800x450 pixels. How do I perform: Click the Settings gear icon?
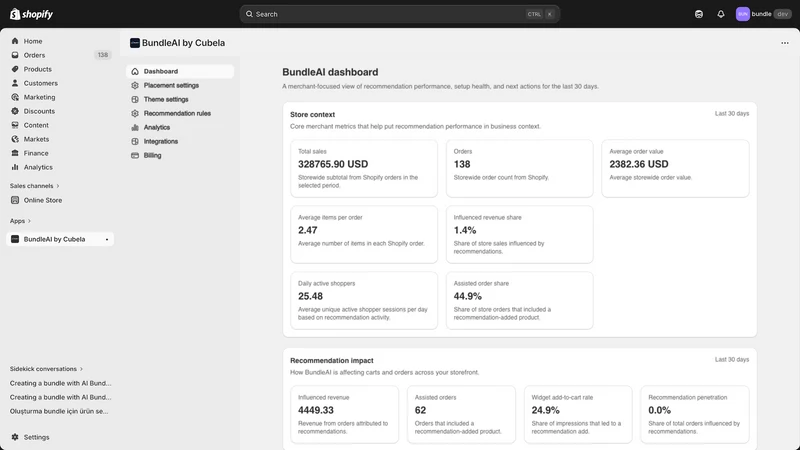click(15, 437)
